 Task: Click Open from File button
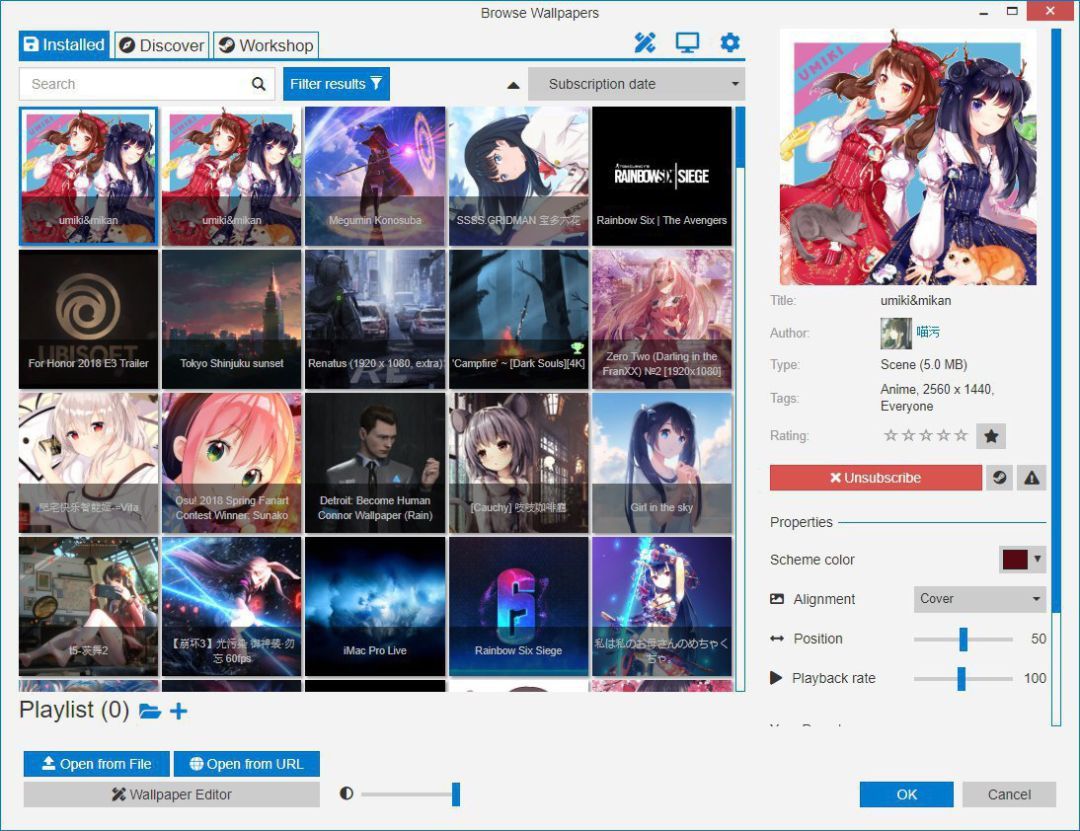click(96, 763)
